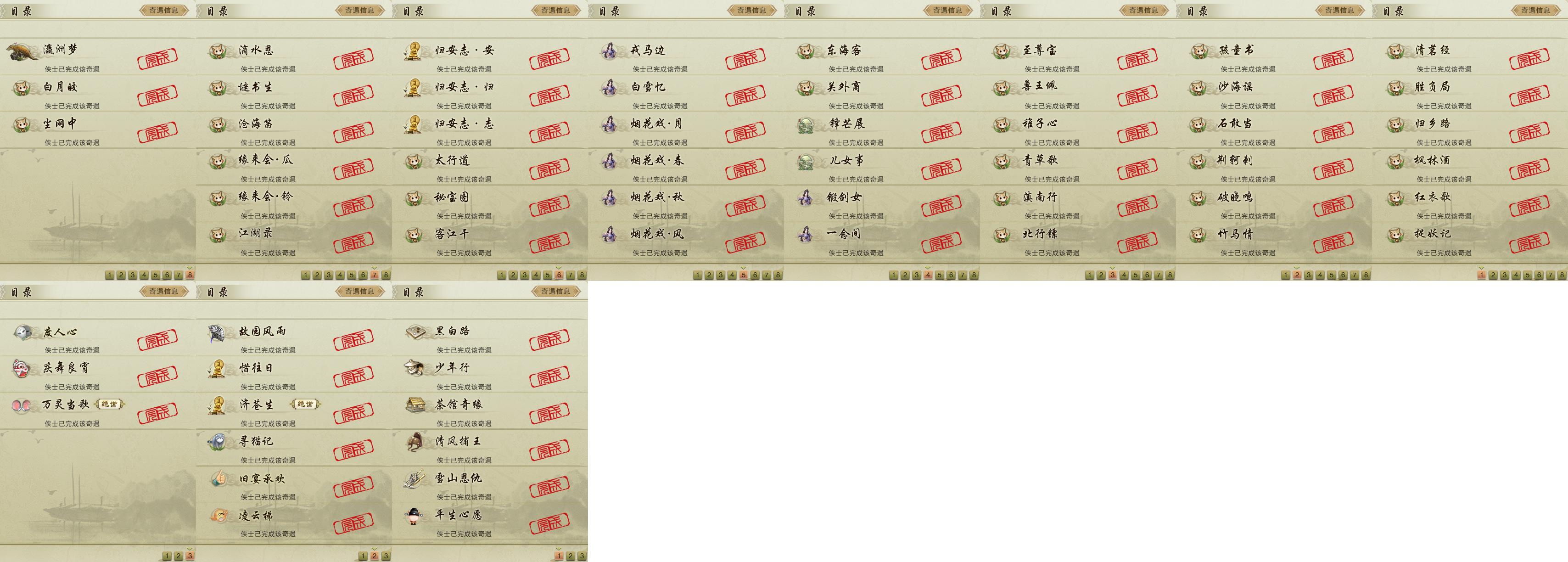Click the chessboard icon for 黑白路

tap(415, 332)
